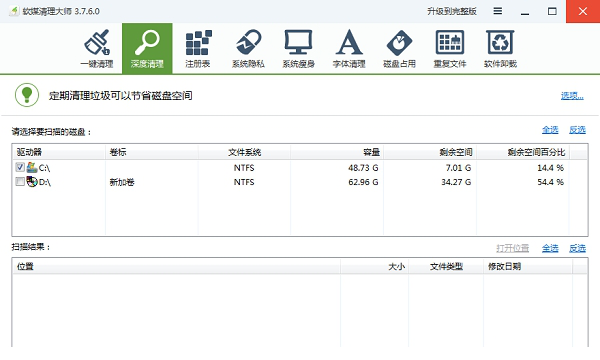Sort disks by 容量 column header

pyautogui.click(x=337, y=152)
